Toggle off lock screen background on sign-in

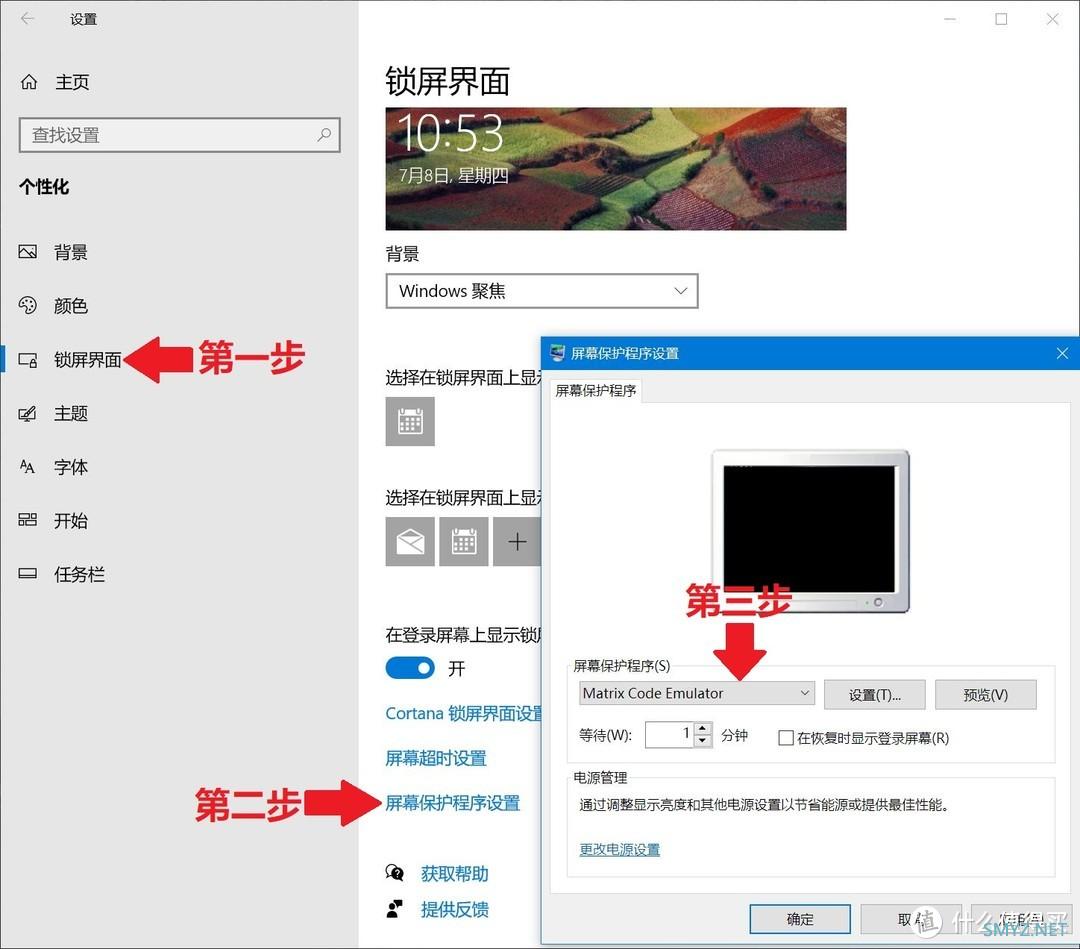(410, 668)
